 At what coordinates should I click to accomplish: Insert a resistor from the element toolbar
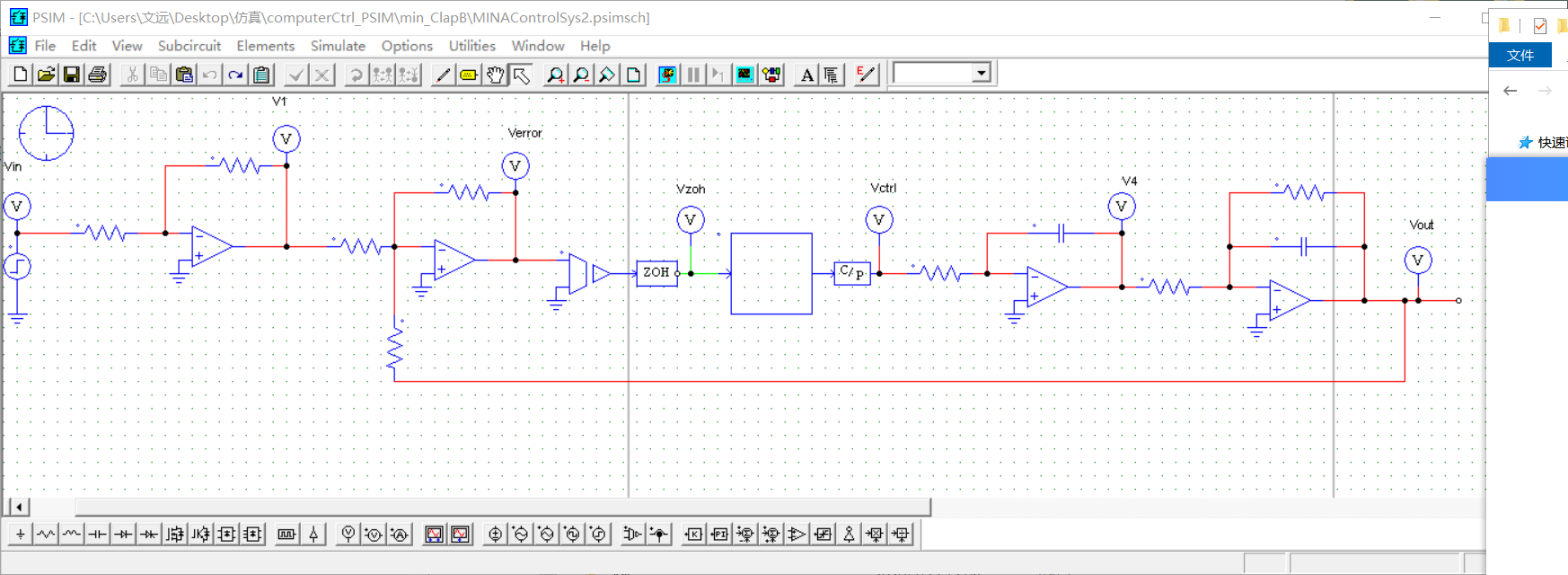coord(46,535)
